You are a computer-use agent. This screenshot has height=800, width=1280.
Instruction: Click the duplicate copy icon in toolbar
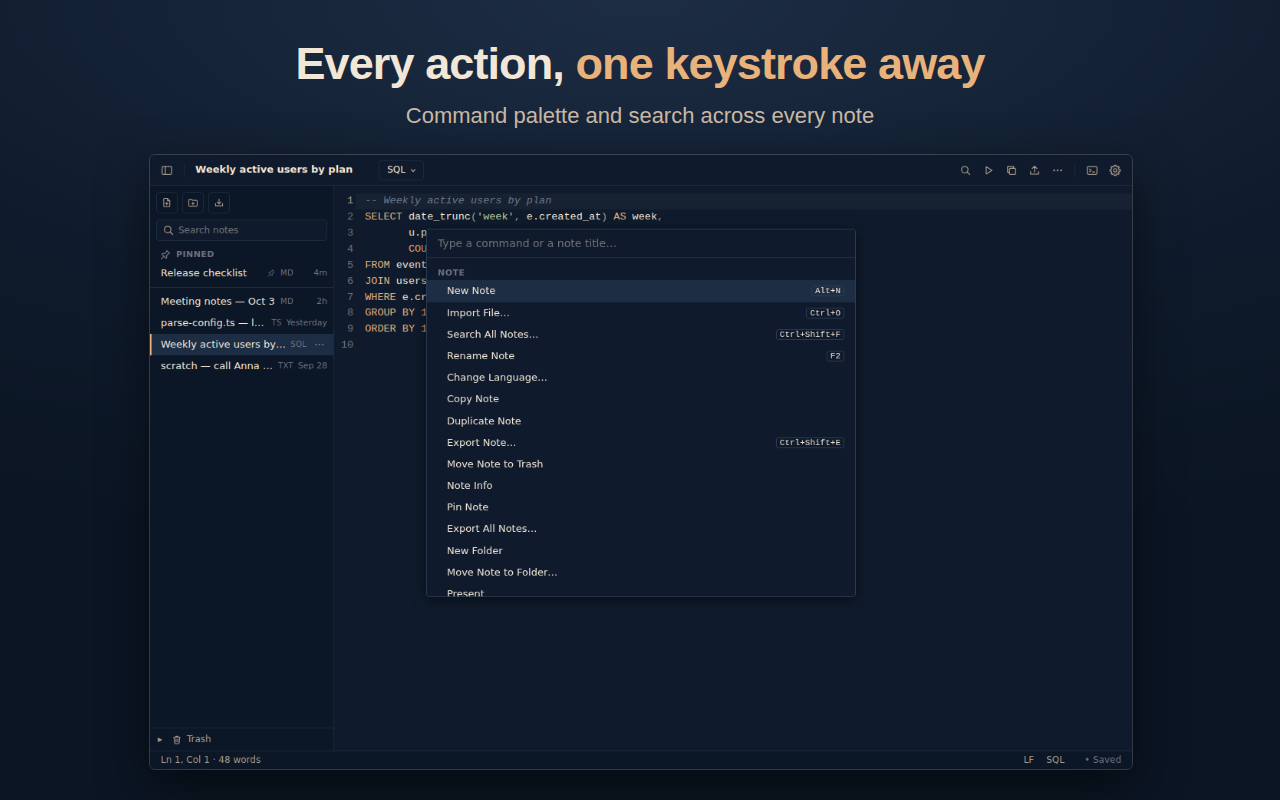tap(1012, 170)
